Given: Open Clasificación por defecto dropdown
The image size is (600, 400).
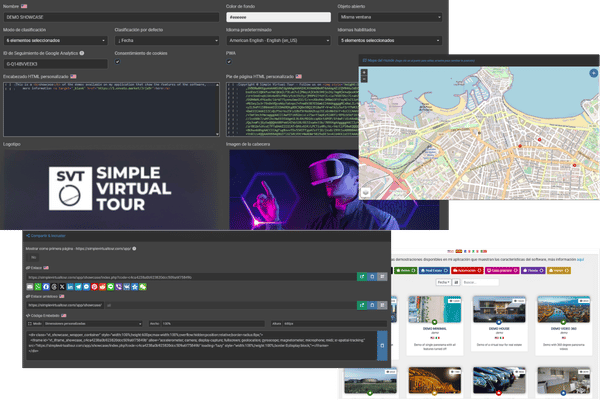Looking at the screenshot, I should pyautogui.click(x=167, y=40).
